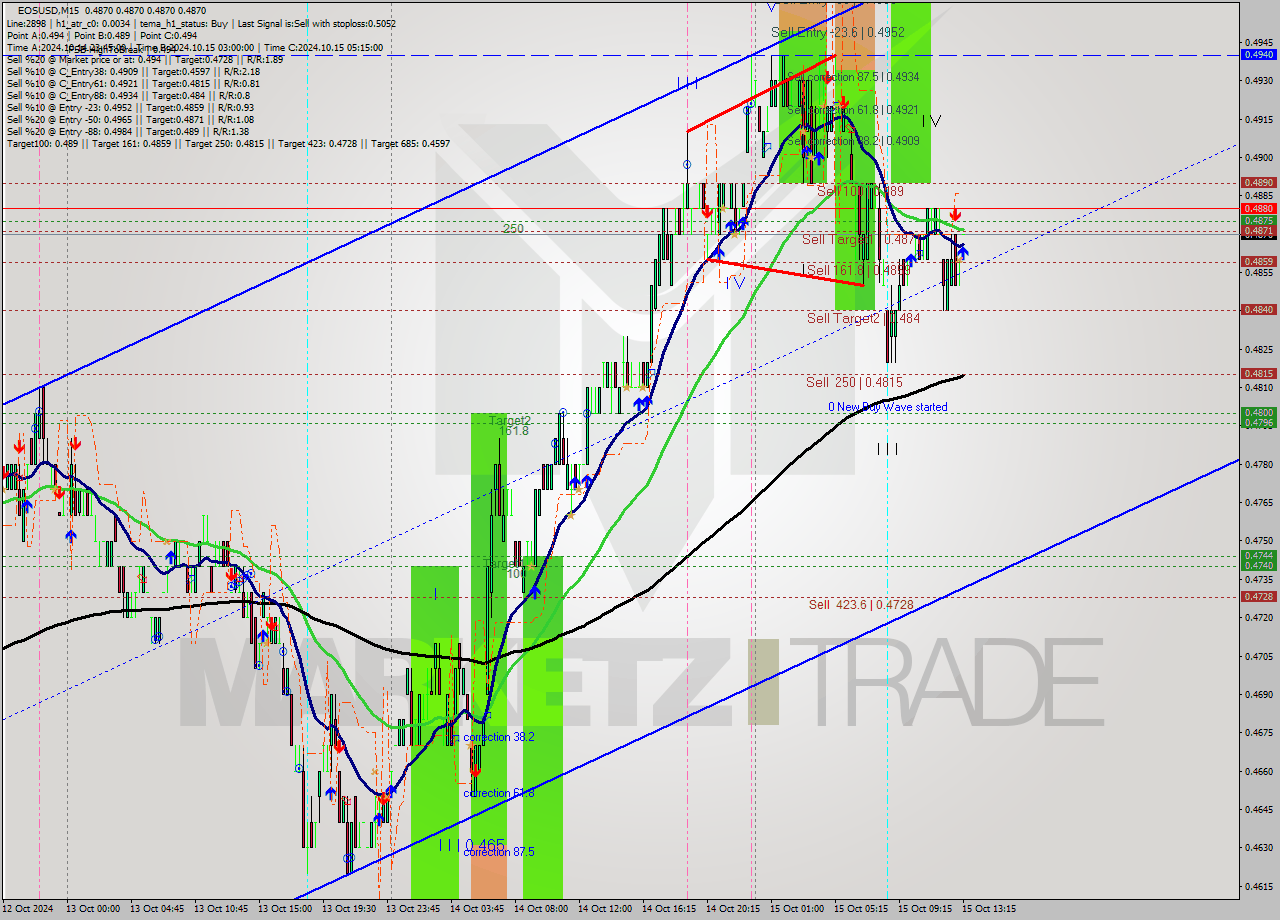
Task: Click the '15 Oct 05:15' time axis label
Action: tap(860, 909)
